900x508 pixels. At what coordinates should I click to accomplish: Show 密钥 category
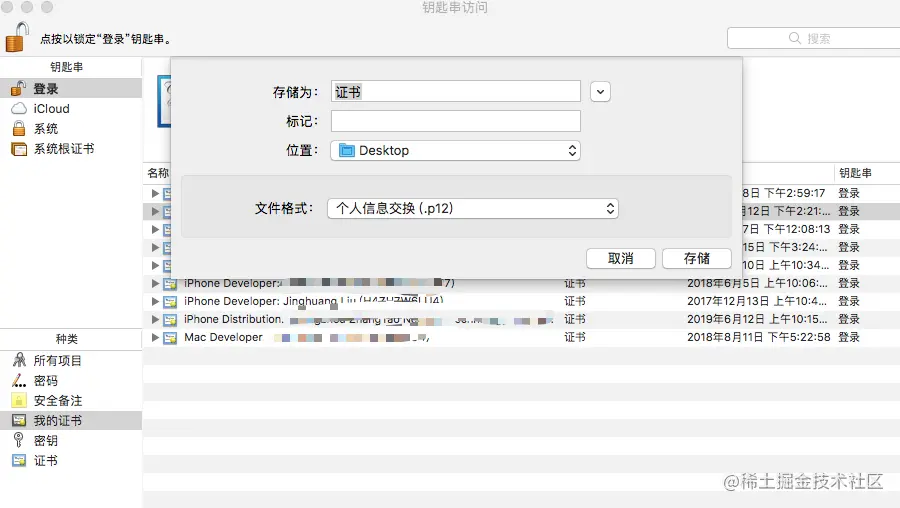point(71,440)
